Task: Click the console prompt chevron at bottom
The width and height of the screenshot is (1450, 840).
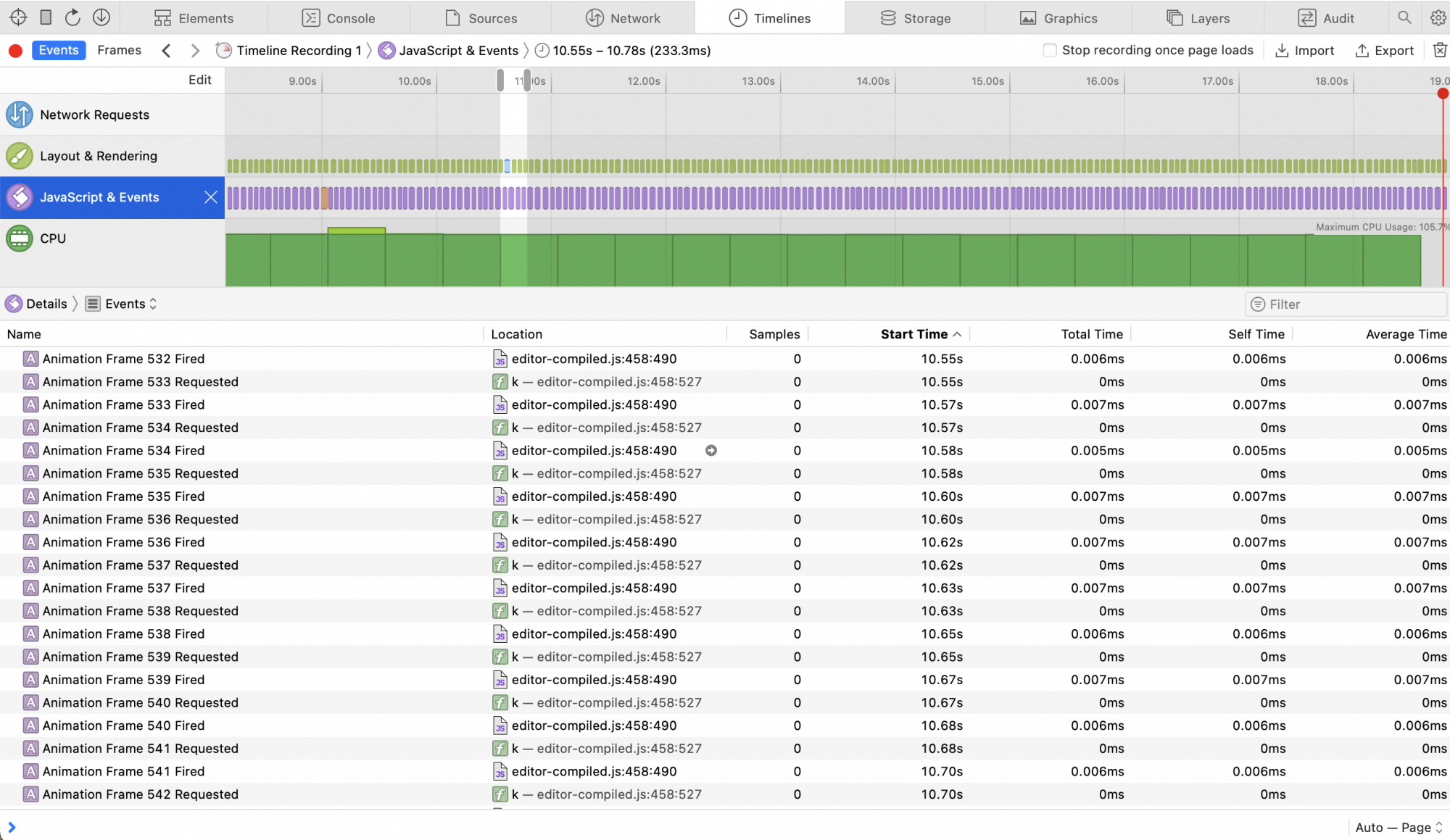Action: click(x=12, y=827)
